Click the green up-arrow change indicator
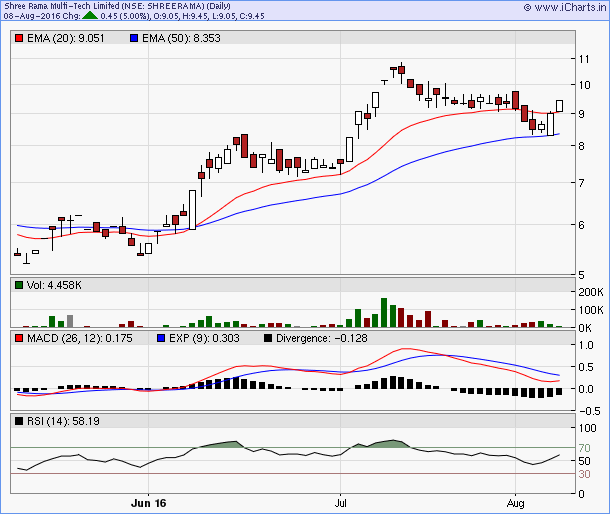 (90, 16)
